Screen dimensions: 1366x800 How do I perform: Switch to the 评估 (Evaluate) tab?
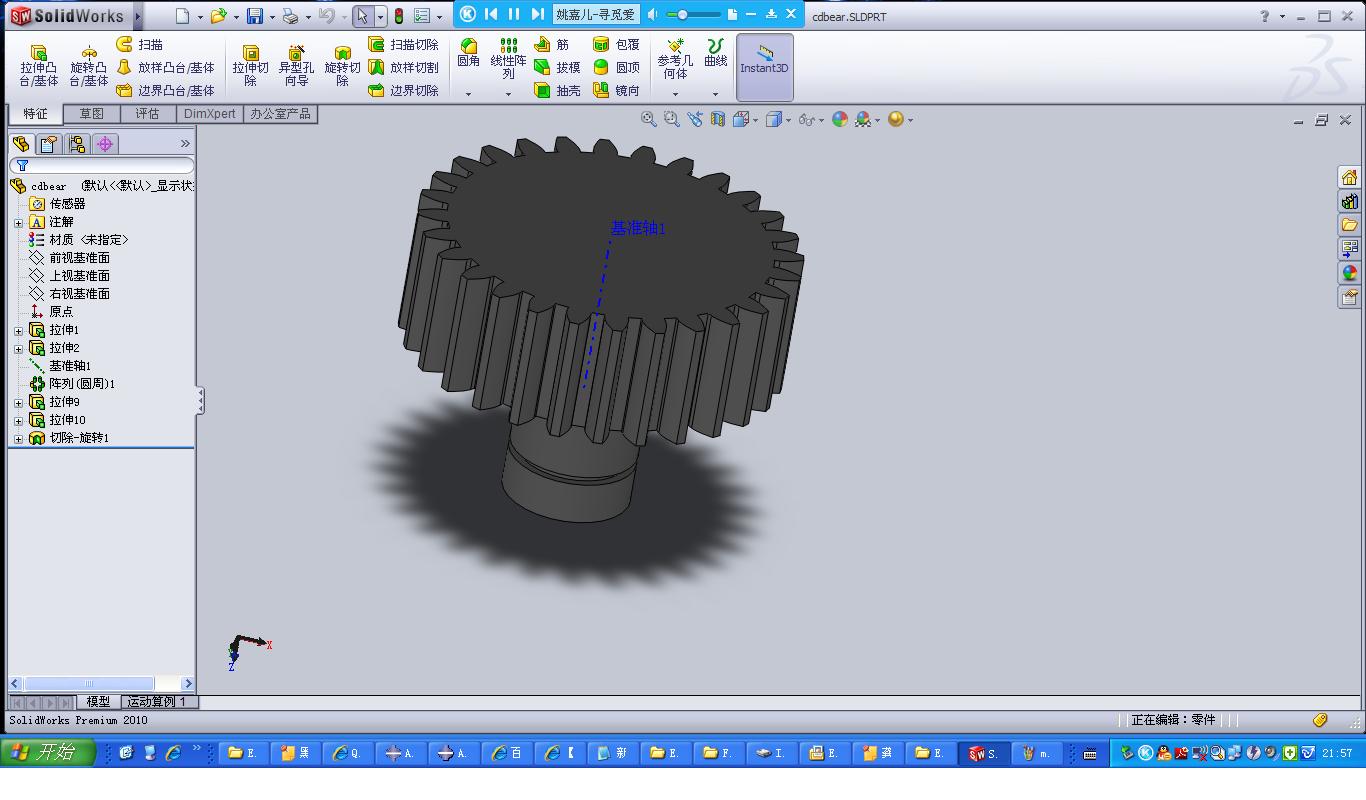click(x=147, y=114)
